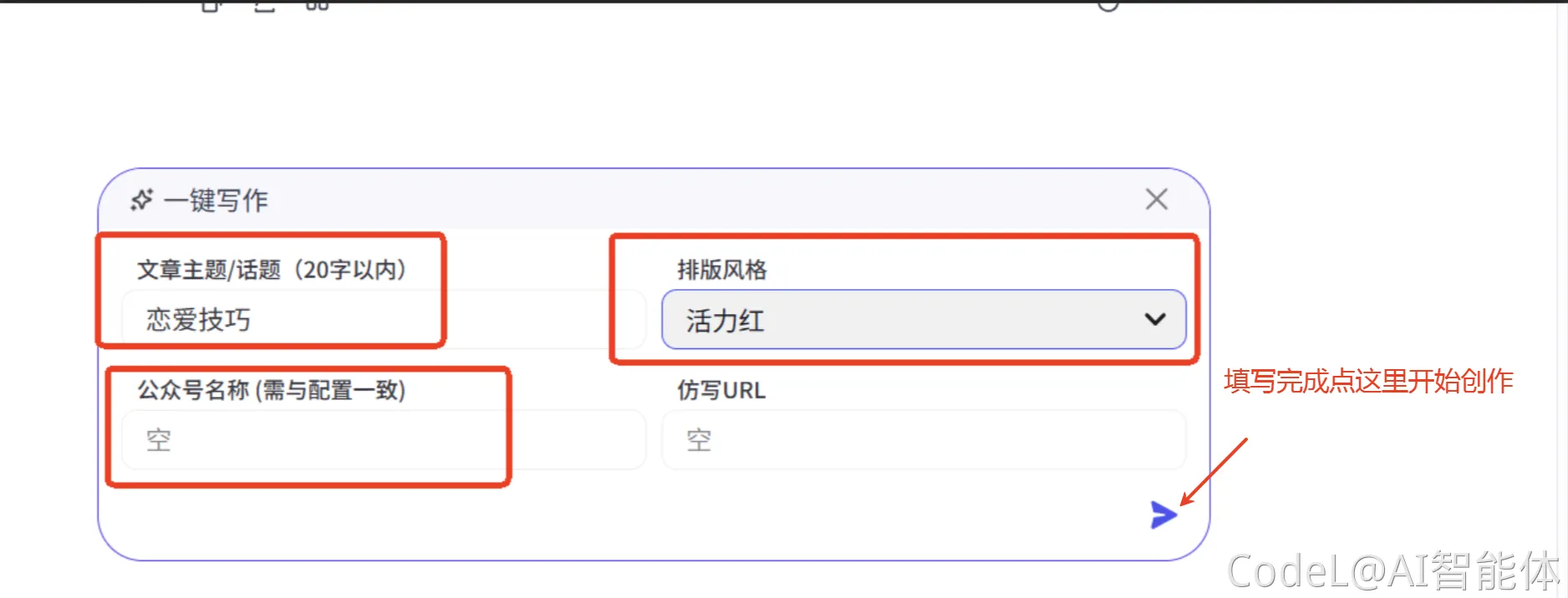Screen dimensions: 1568x598
Task: Click the partially visible grid icon at top
Action: pos(317,5)
